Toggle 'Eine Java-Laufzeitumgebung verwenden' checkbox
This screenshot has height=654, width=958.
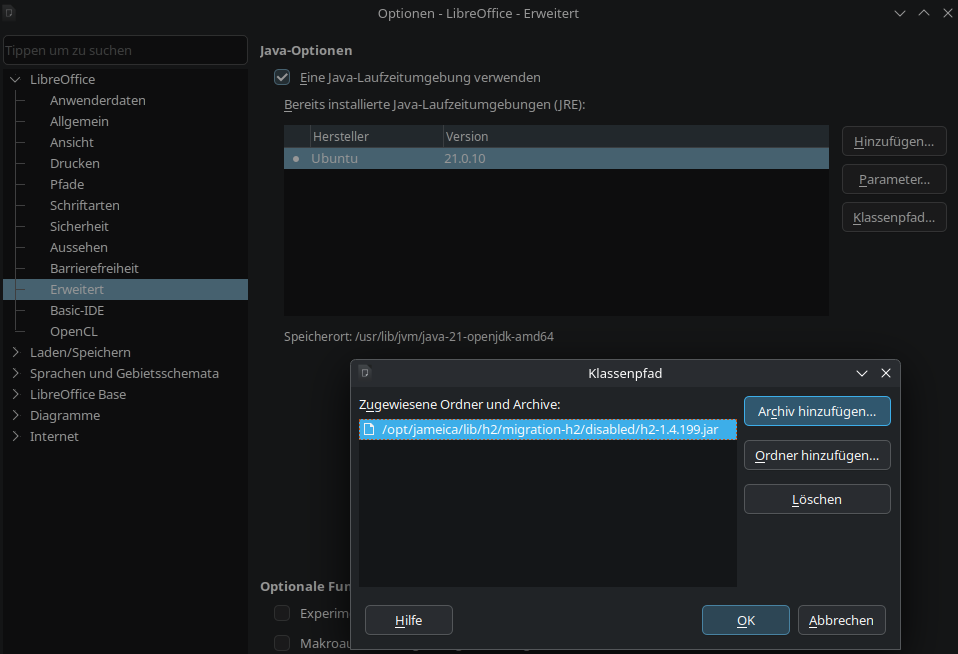point(282,78)
